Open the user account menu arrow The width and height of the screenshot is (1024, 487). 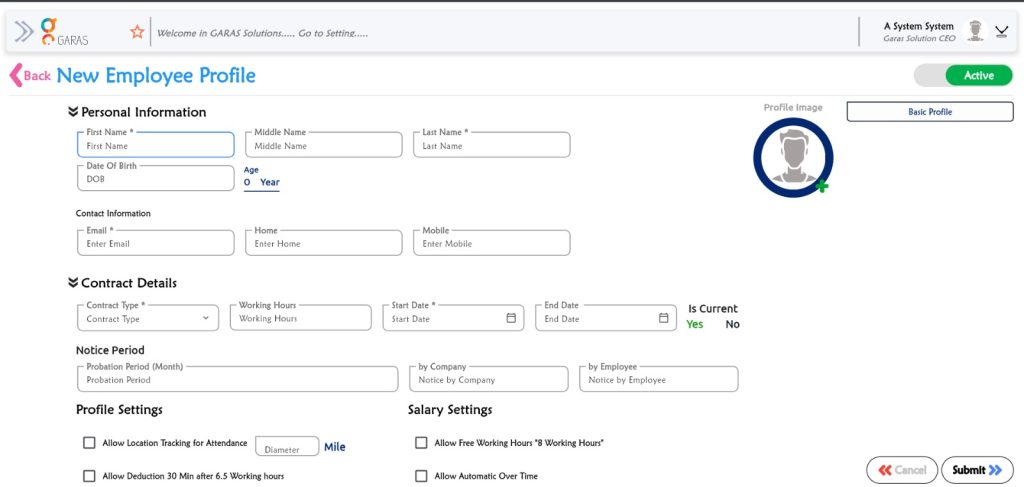click(x=1001, y=32)
